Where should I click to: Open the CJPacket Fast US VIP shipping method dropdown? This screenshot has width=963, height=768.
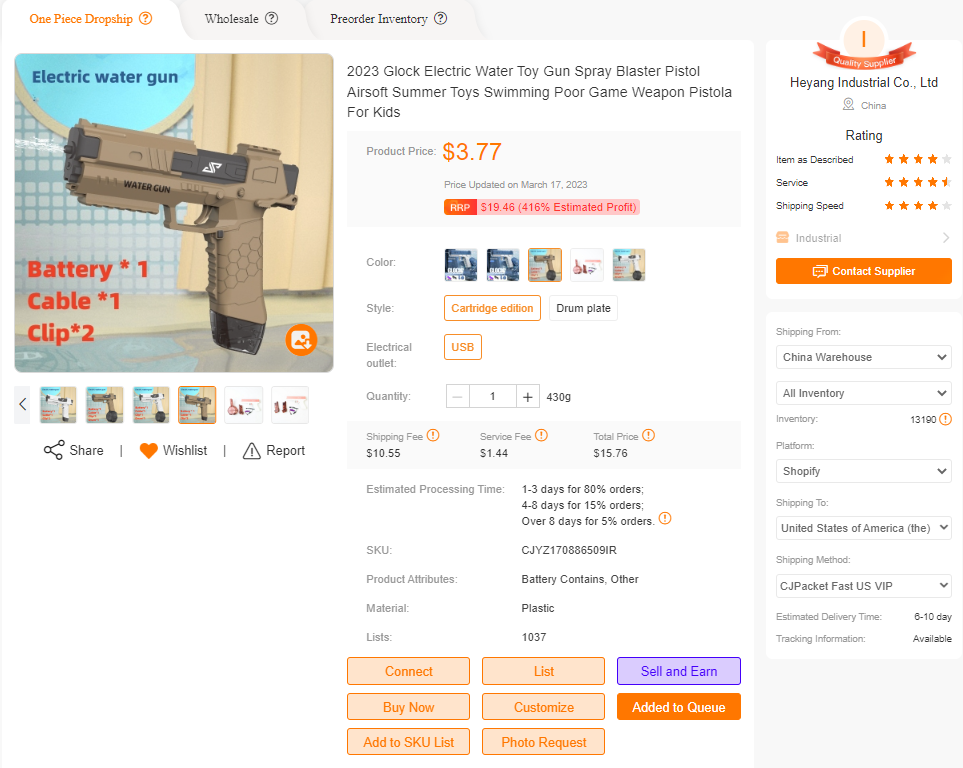click(864, 586)
